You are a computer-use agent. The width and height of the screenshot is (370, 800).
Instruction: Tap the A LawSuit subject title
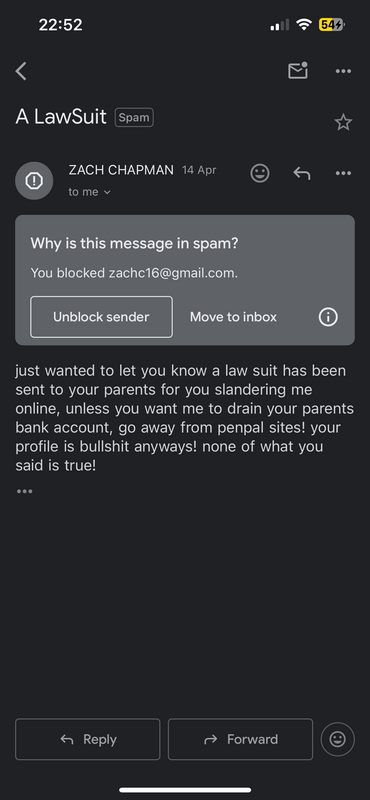click(61, 117)
